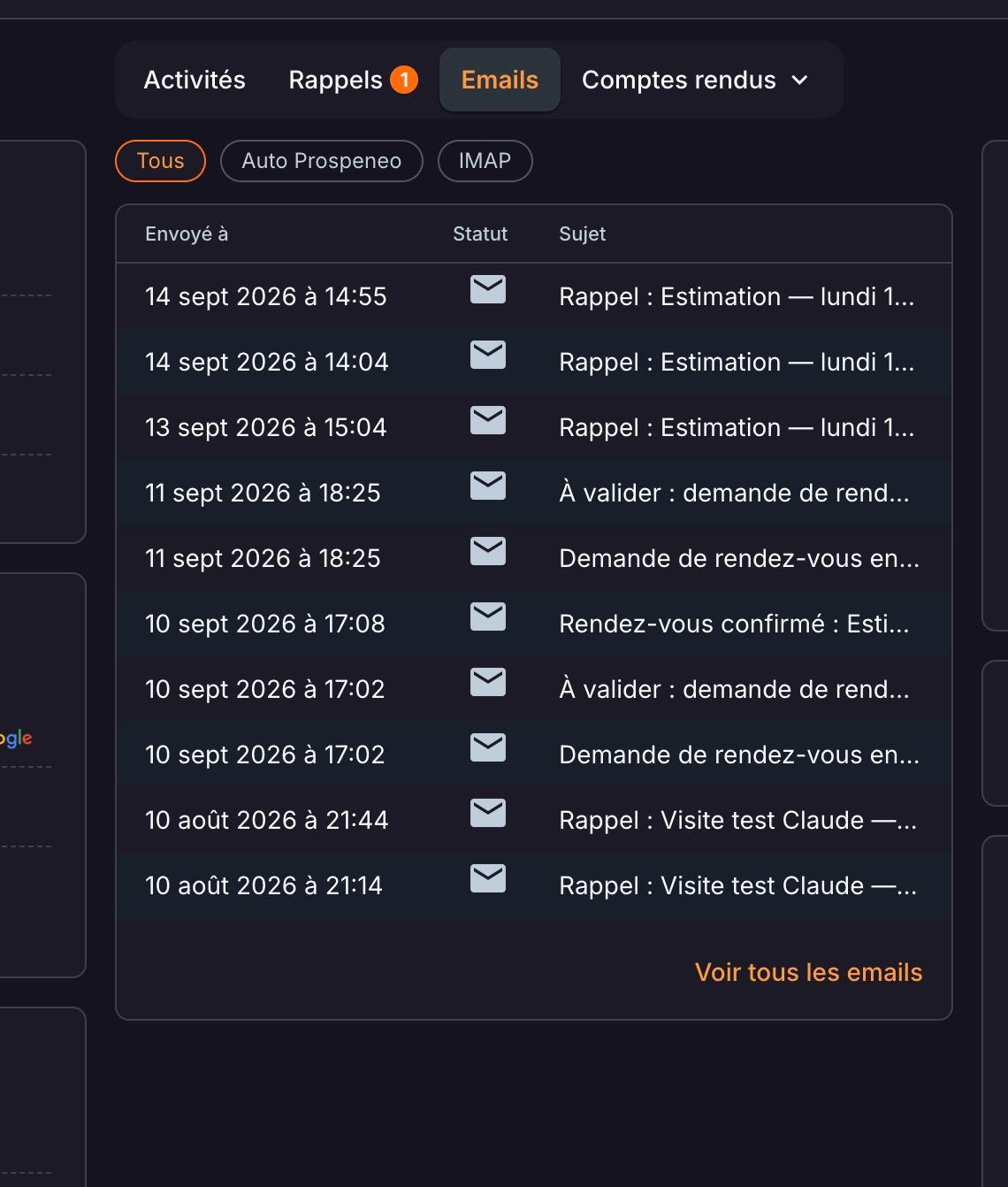Open Demande de rendez-vous subject sent 11 sept

pos(739,558)
